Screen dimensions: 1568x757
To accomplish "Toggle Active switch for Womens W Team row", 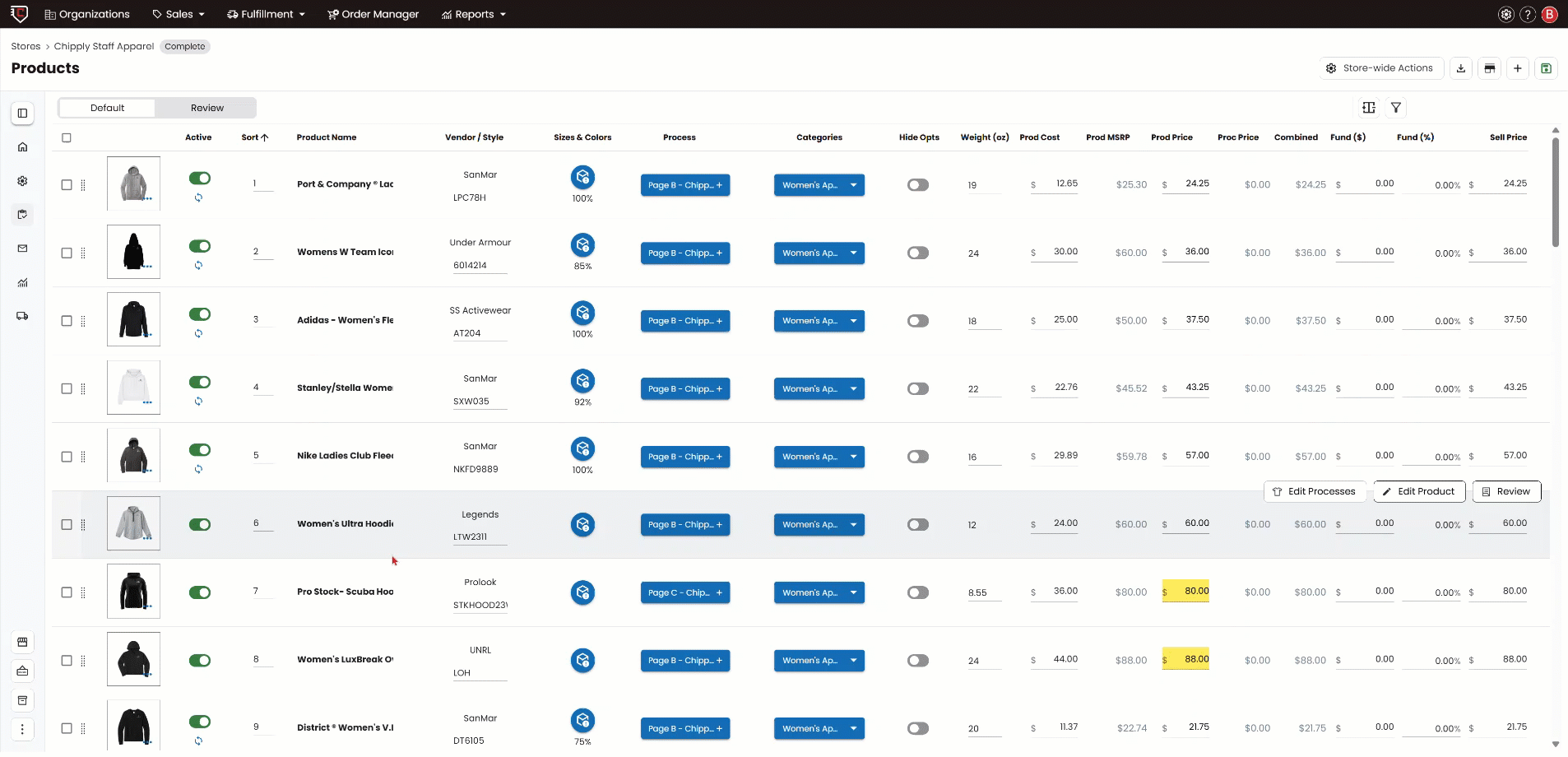I will 200,246.
